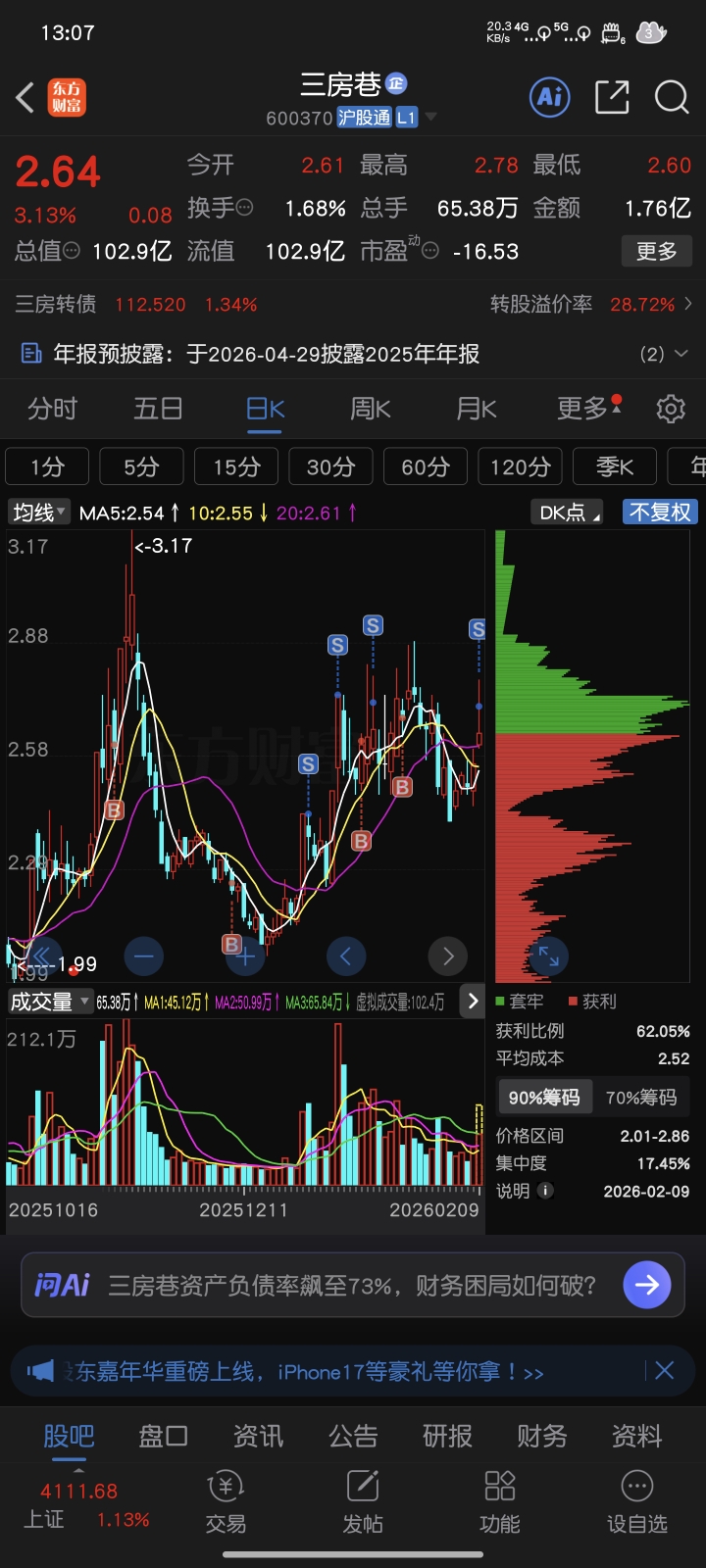Screen dimensions: 706x1568
Task: Tap the lowest B buy marker
Action: [231, 944]
